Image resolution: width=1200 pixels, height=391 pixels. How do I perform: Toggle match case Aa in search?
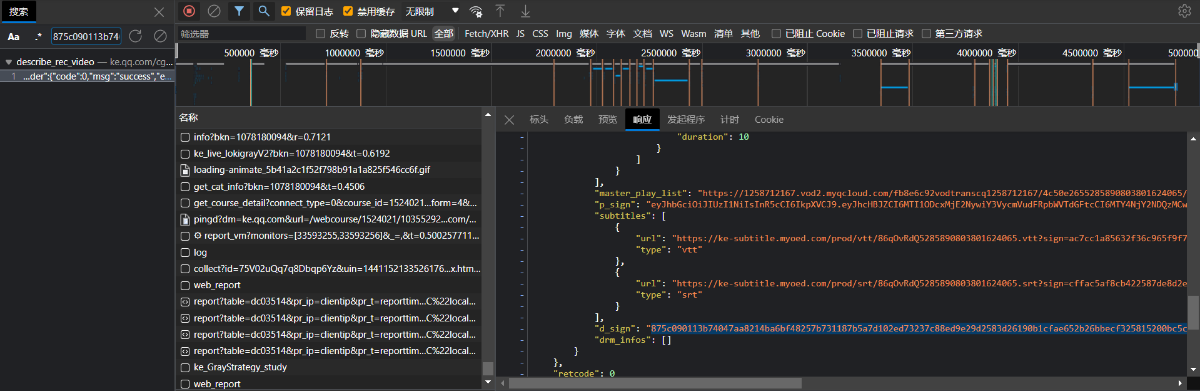[14, 36]
